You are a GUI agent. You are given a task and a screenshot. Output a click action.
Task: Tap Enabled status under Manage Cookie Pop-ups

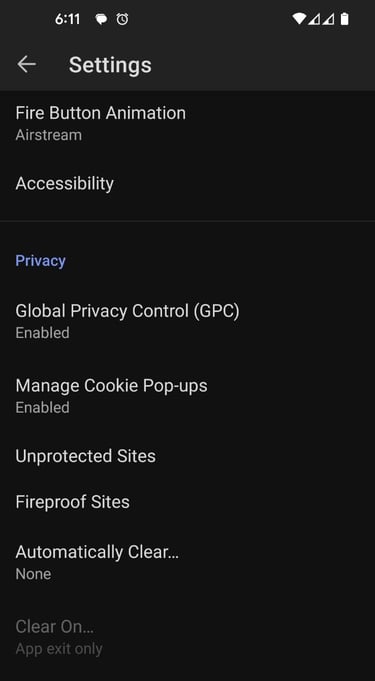click(x=43, y=407)
